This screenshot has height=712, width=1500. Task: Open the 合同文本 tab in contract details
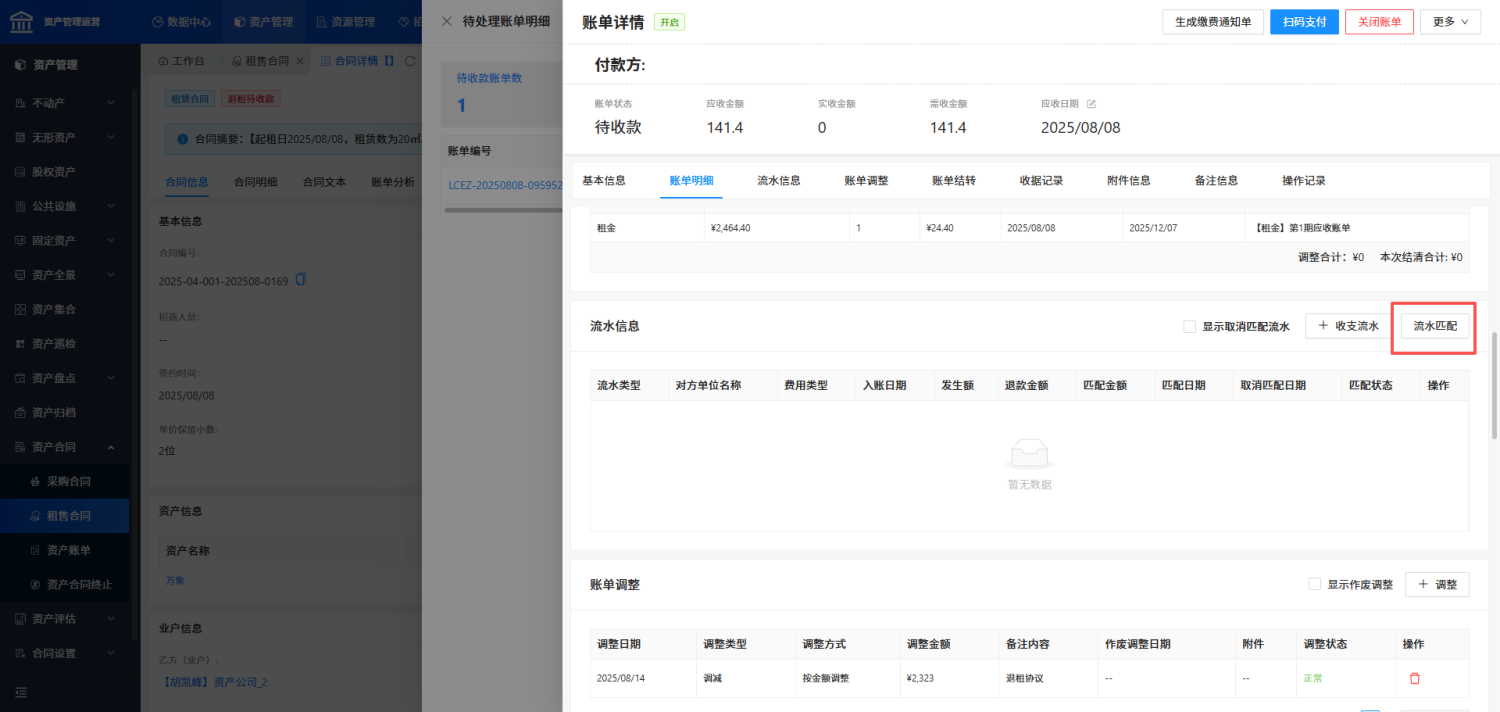[x=324, y=182]
